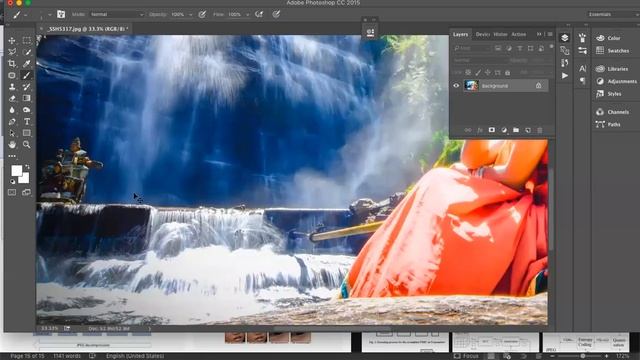This screenshot has height=360, width=640.
Task: Open the Swatches panel
Action: coord(613,51)
